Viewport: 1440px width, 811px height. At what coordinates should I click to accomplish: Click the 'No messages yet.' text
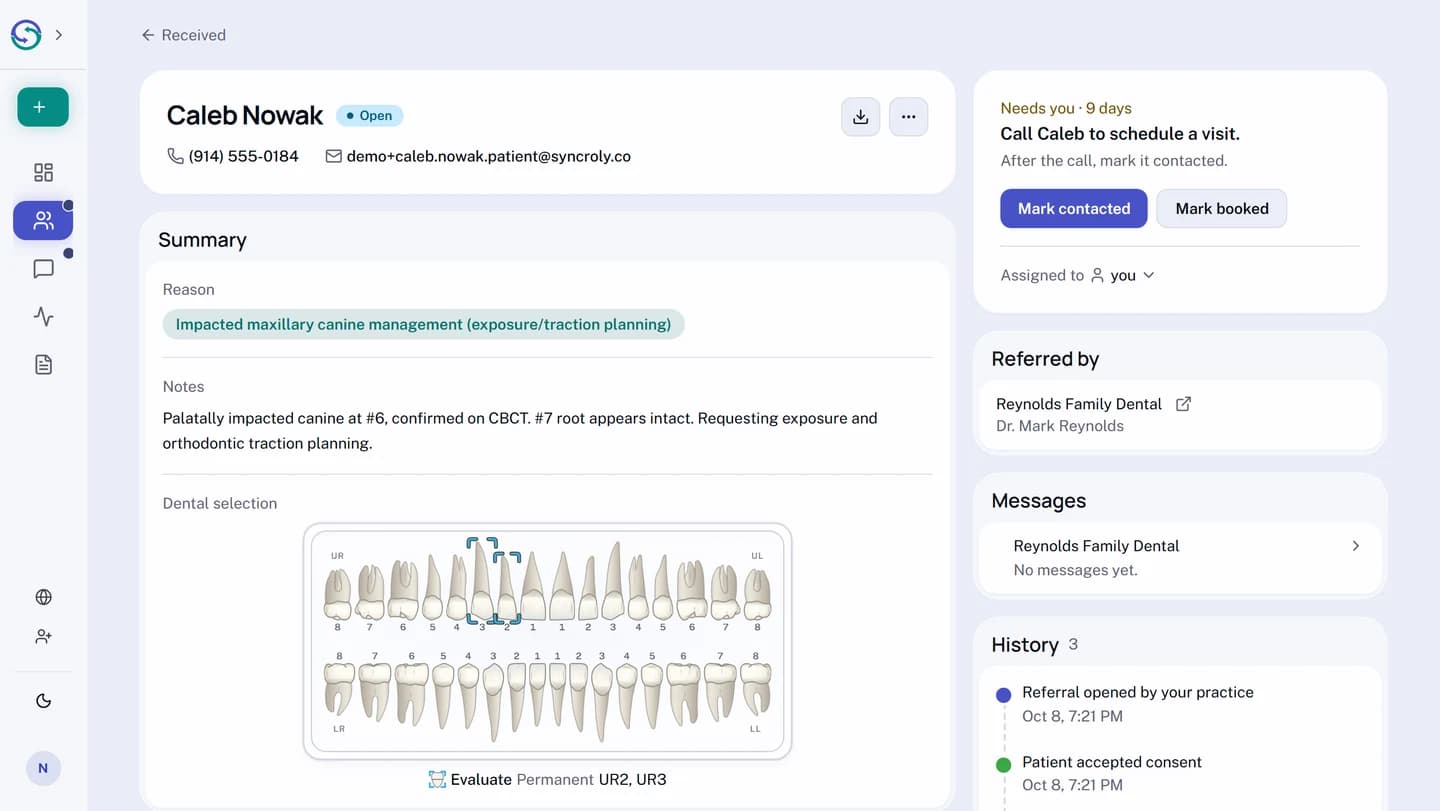coord(1075,570)
